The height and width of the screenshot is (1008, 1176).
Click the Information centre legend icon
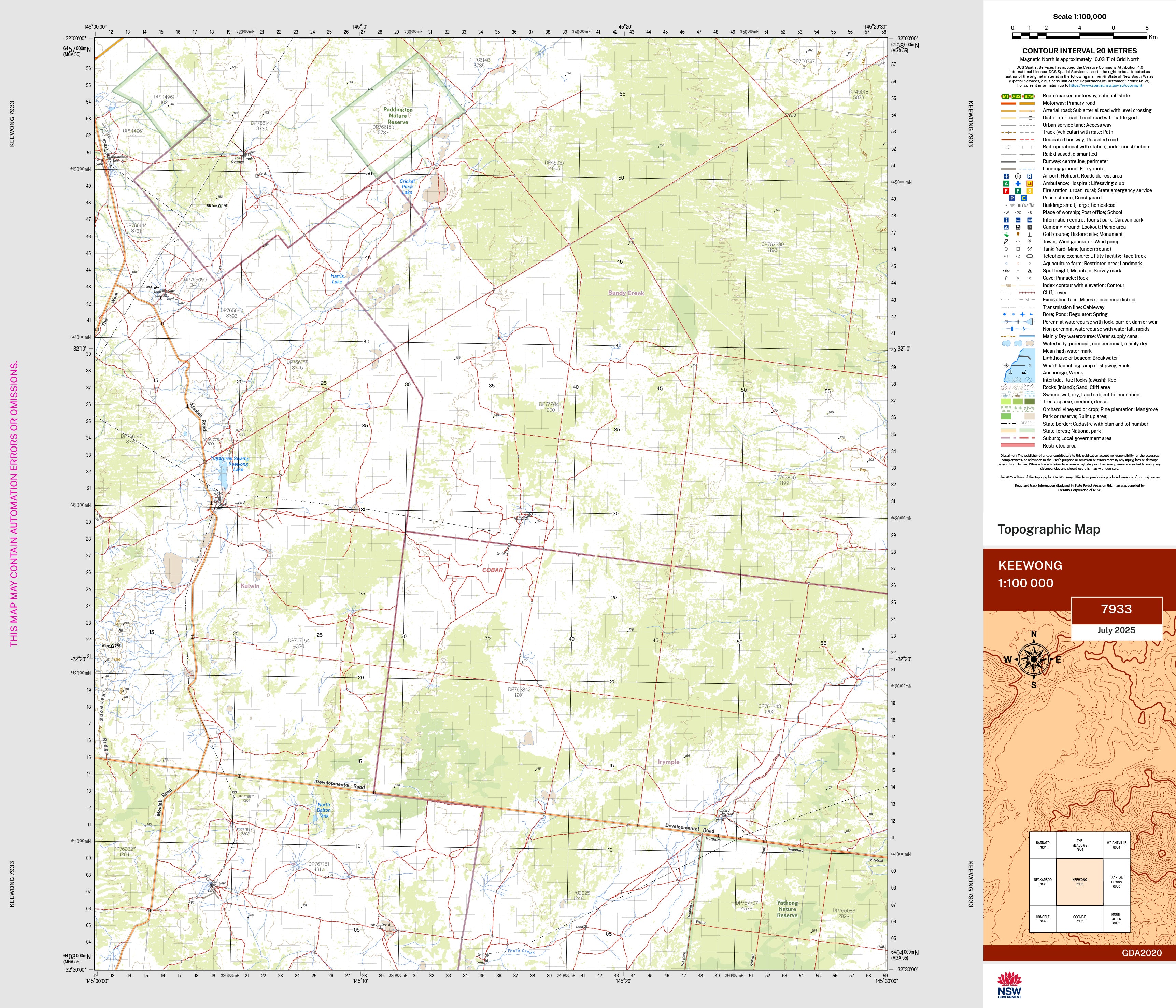(x=1006, y=219)
